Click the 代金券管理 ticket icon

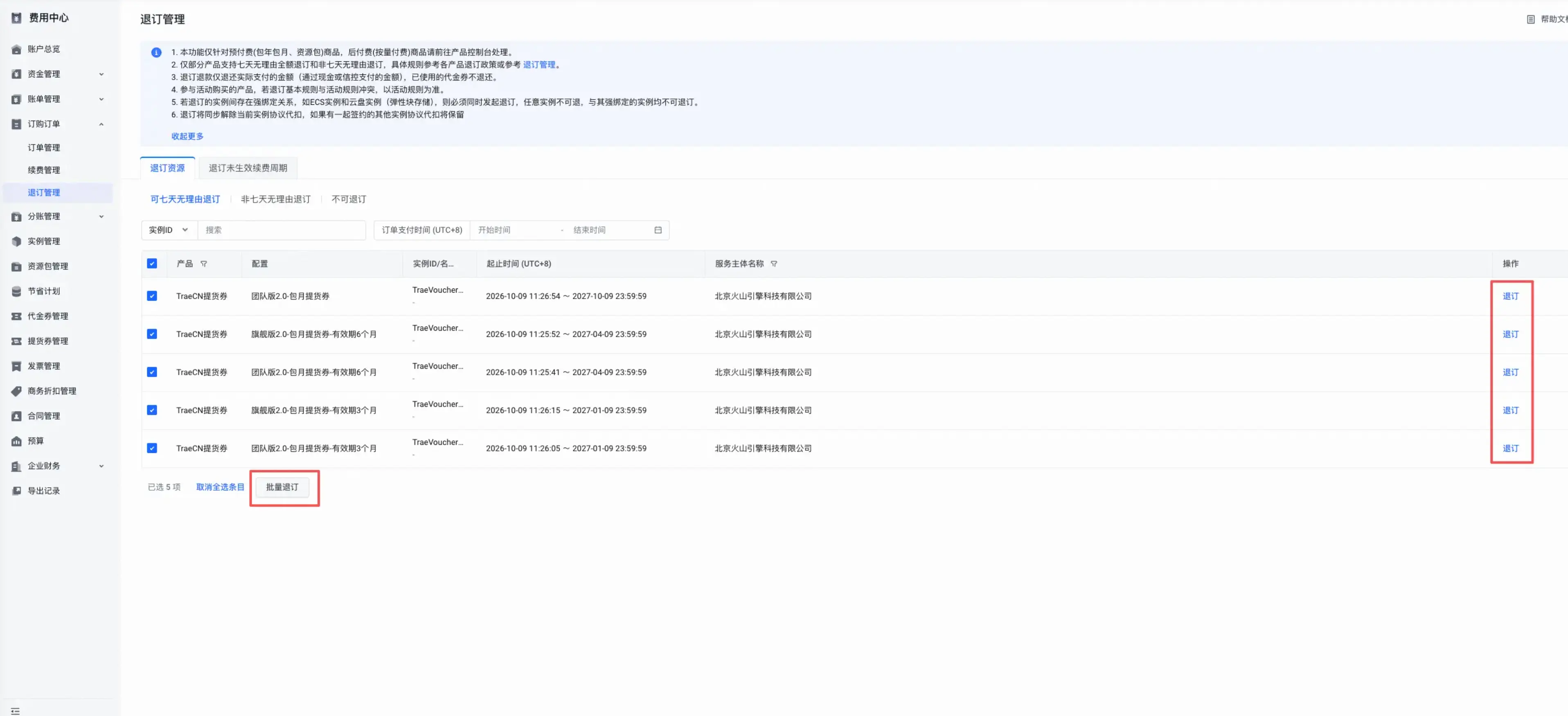coord(16,317)
